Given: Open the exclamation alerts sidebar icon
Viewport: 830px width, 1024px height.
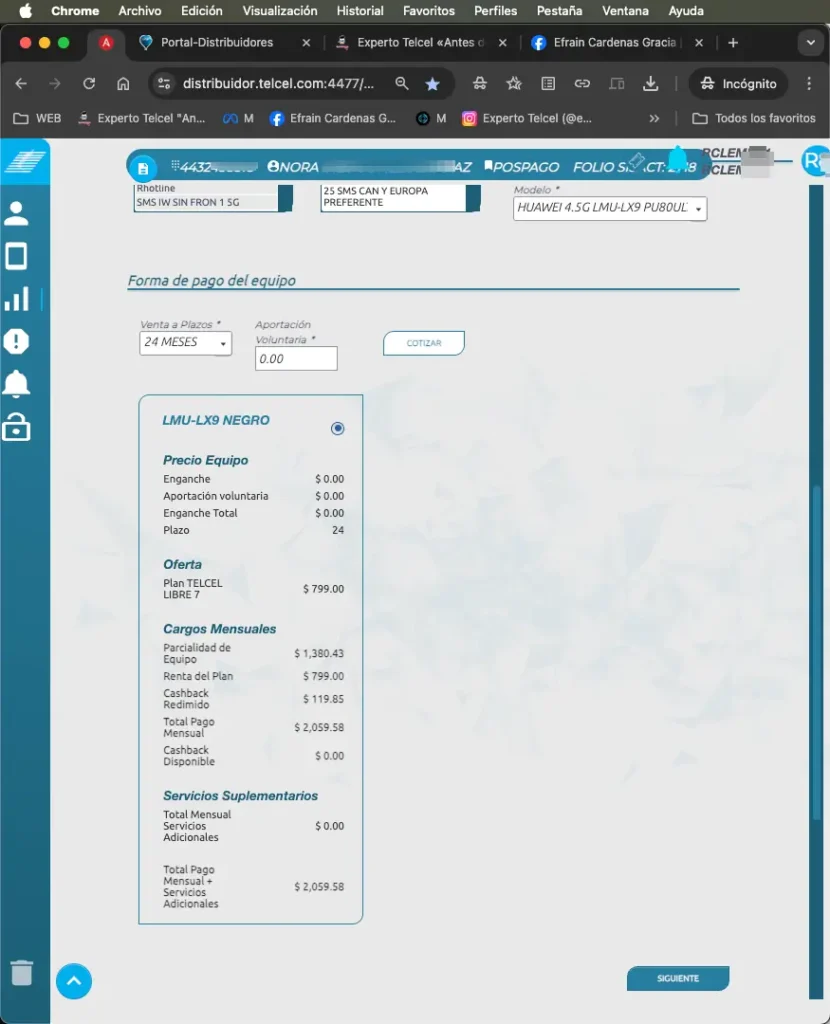Looking at the screenshot, I should 16,341.
